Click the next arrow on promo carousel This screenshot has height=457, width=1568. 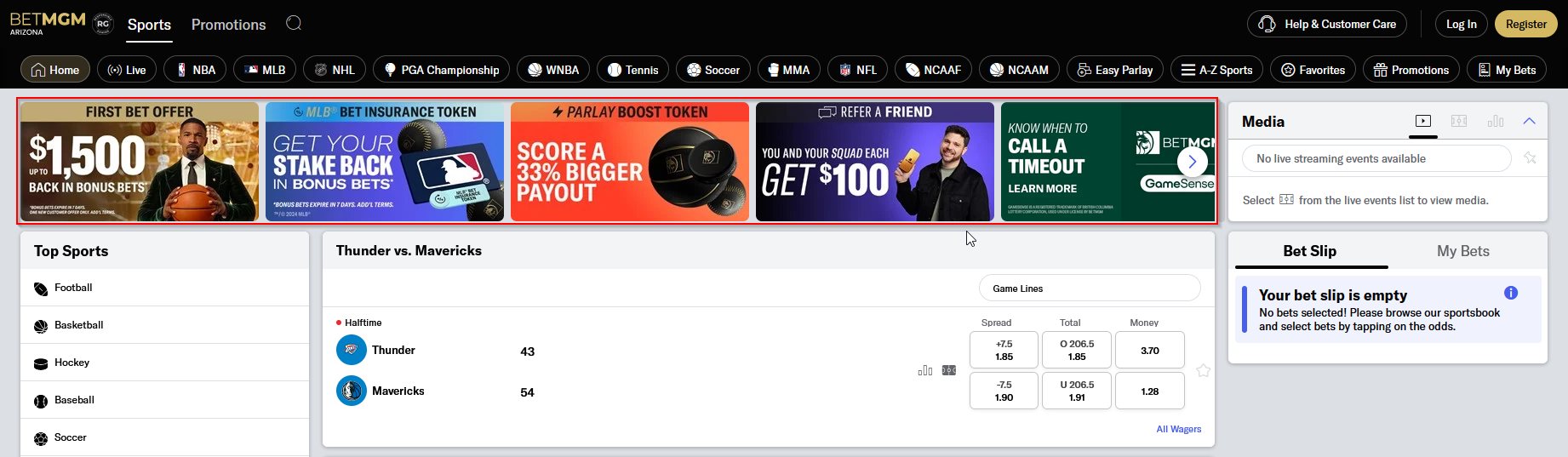(x=1193, y=161)
